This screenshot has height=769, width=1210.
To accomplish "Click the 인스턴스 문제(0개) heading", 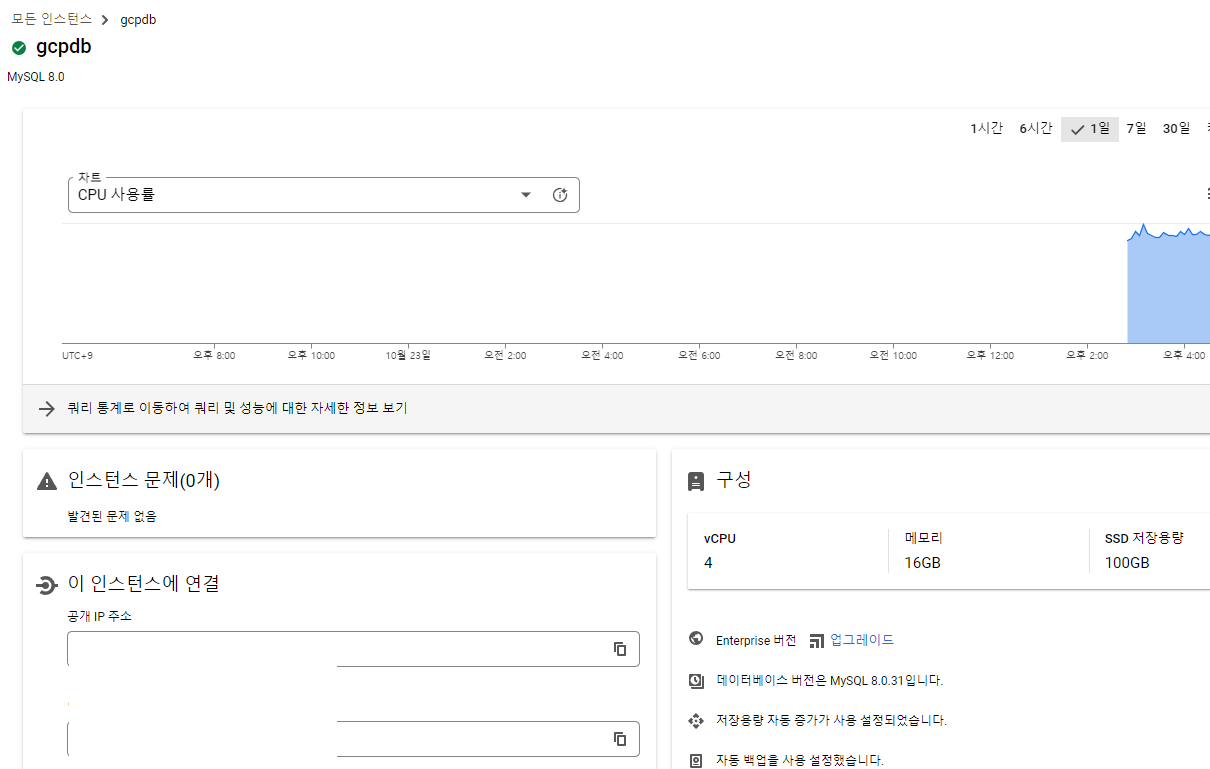I will pos(144,481).
